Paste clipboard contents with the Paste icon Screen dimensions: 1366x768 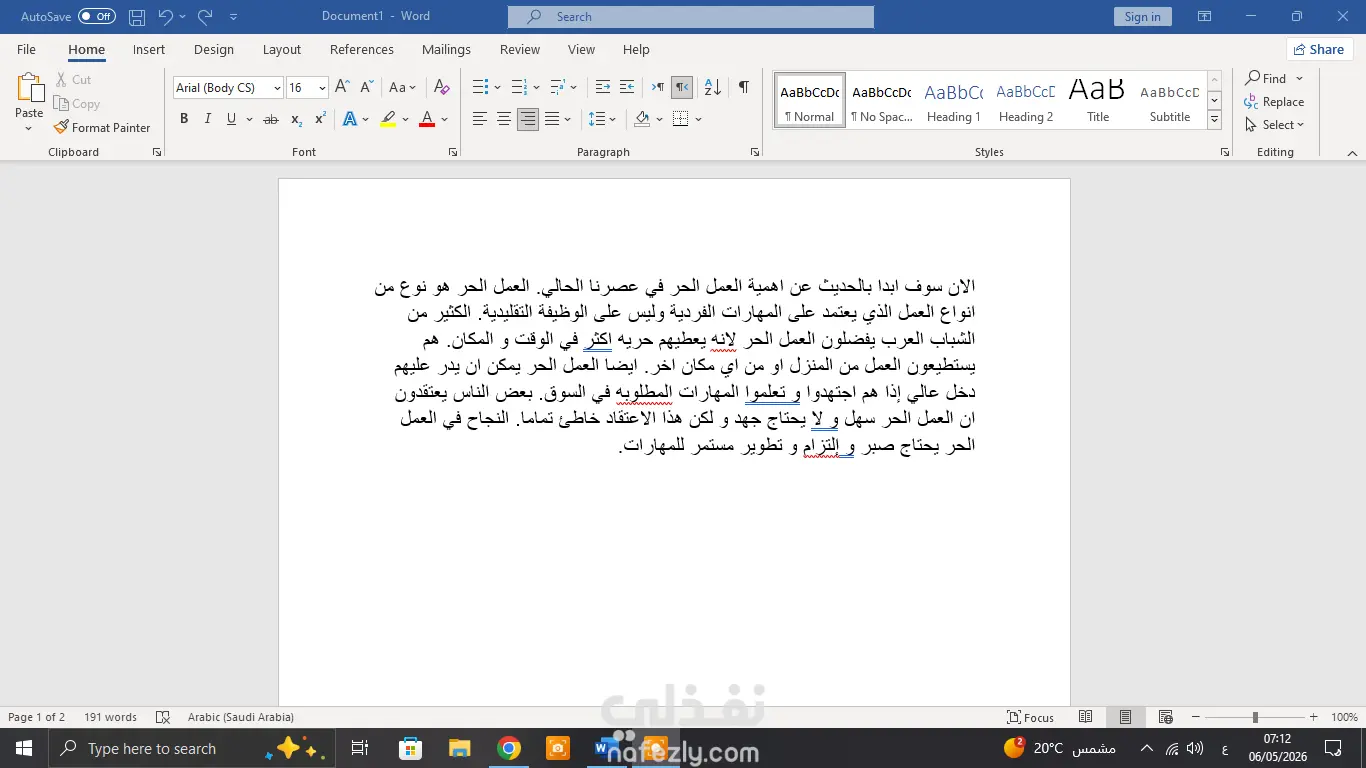[29, 90]
